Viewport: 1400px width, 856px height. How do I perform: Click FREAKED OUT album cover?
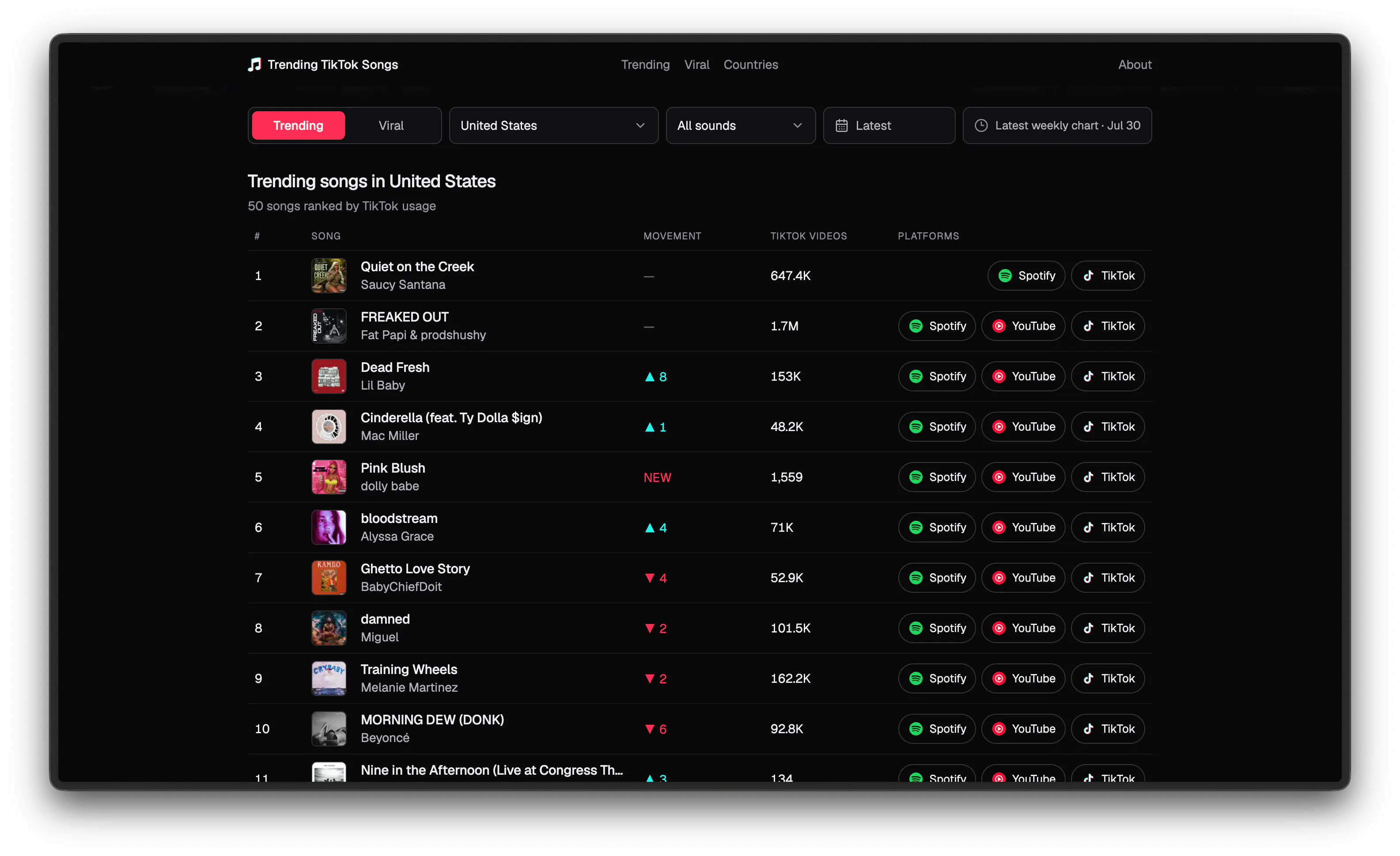(x=329, y=326)
